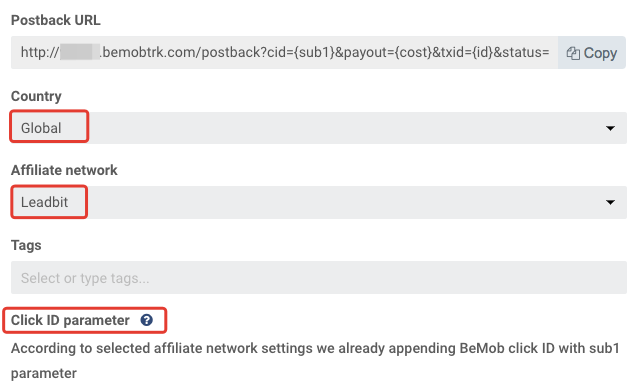The height and width of the screenshot is (385, 640).
Task: Select the Leadbit value in Affiliate network
Action: coord(44,202)
